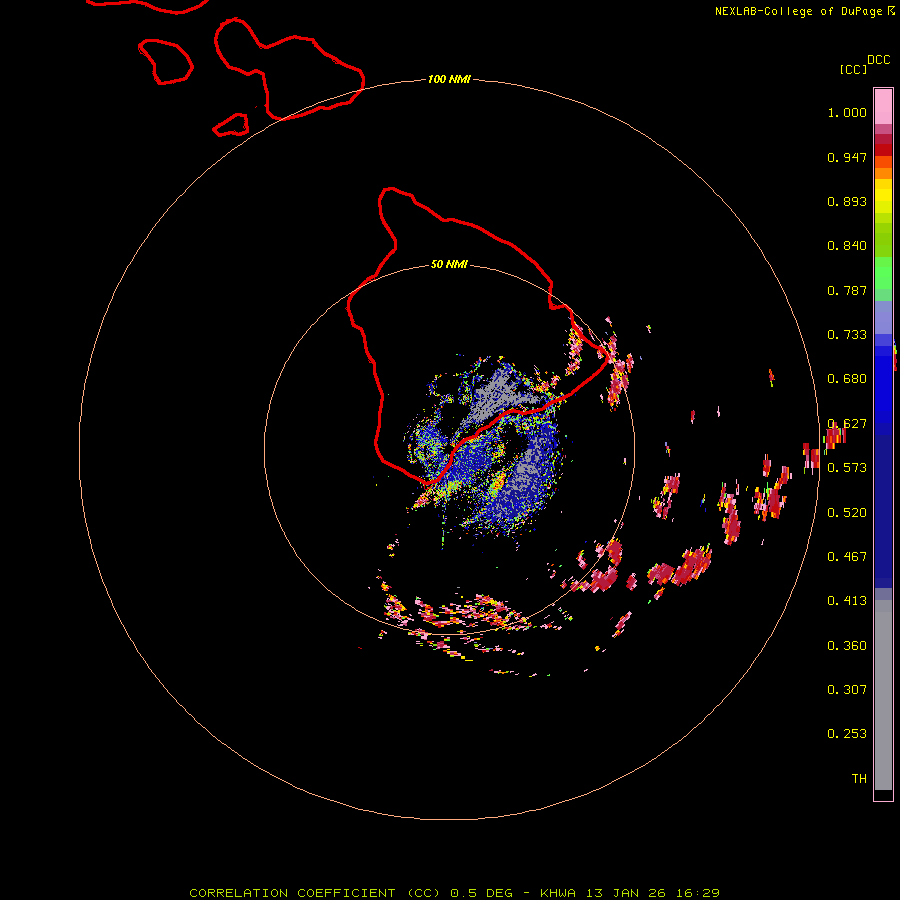Click the 0.413 value on color scale
Screen dimensions: 900x900
pyautogui.click(x=847, y=601)
